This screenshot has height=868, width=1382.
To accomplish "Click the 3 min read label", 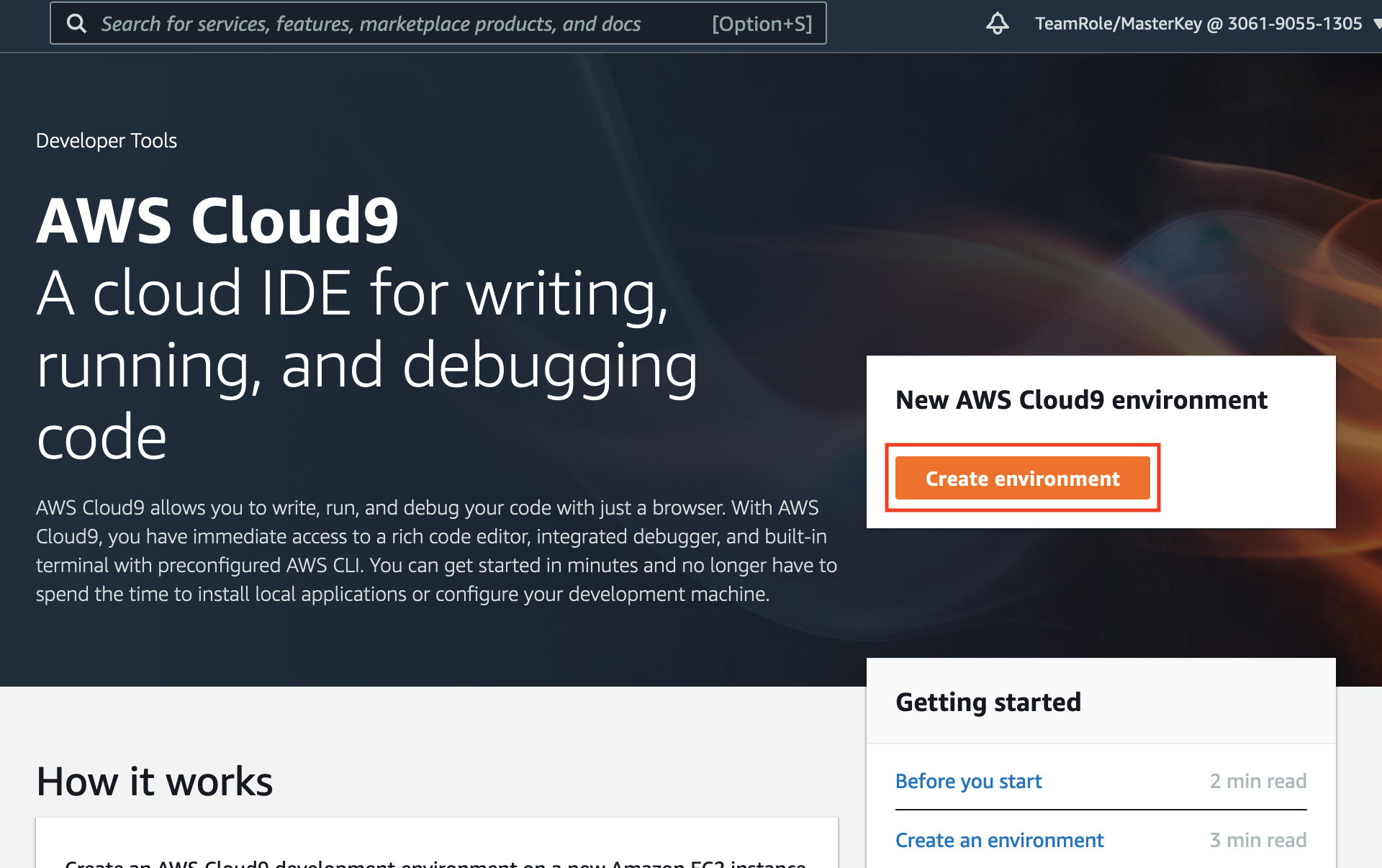I will 1258,840.
